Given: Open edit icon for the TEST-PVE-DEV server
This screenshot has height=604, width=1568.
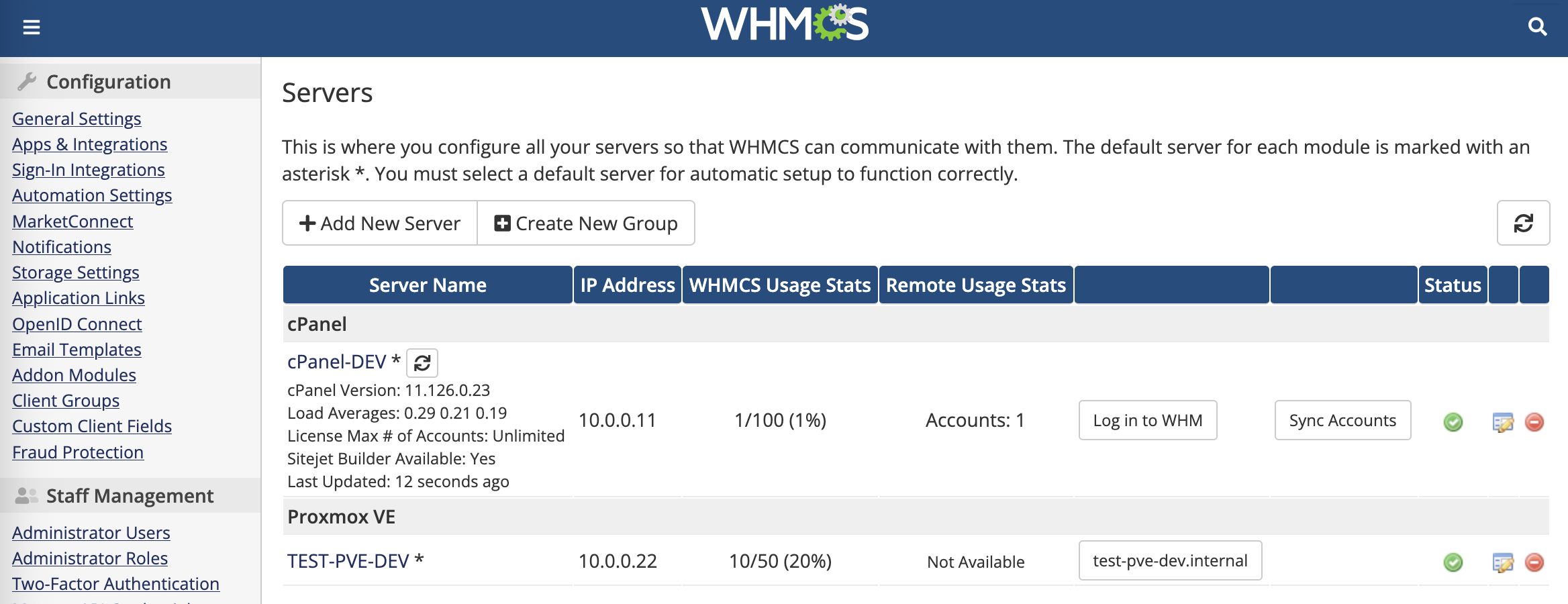Looking at the screenshot, I should [x=1505, y=561].
